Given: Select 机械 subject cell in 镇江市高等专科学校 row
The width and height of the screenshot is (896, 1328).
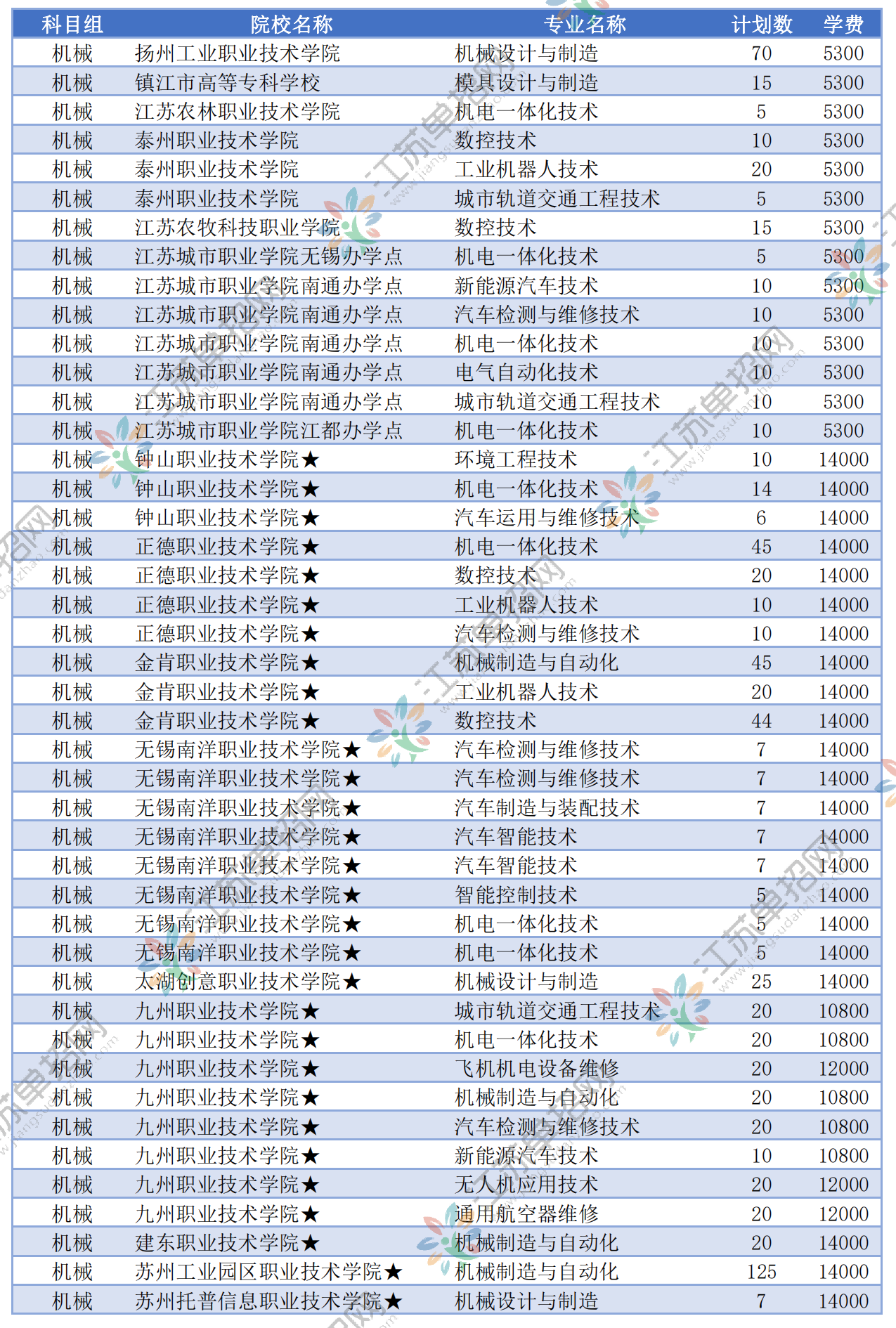Looking at the screenshot, I should click(72, 83).
